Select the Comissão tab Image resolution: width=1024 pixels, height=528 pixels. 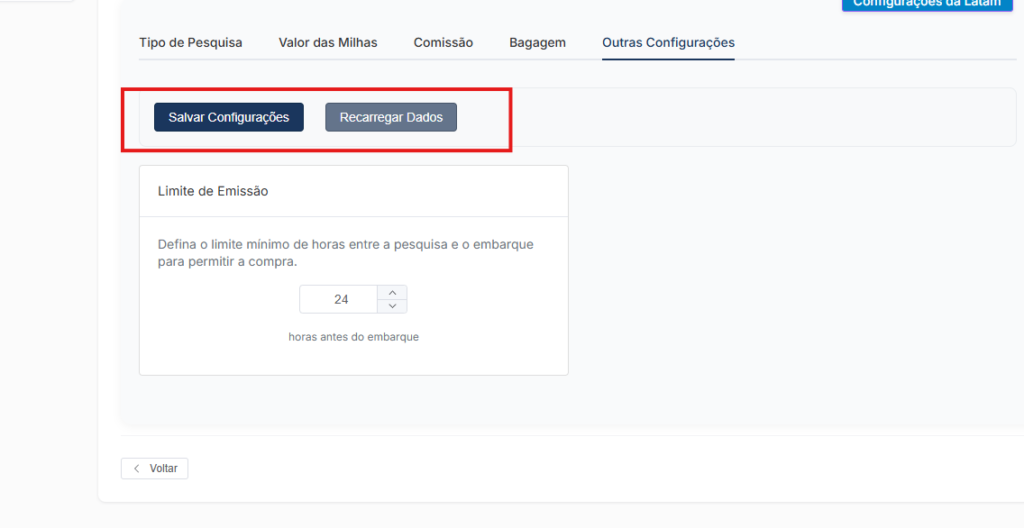pyautogui.click(x=443, y=42)
